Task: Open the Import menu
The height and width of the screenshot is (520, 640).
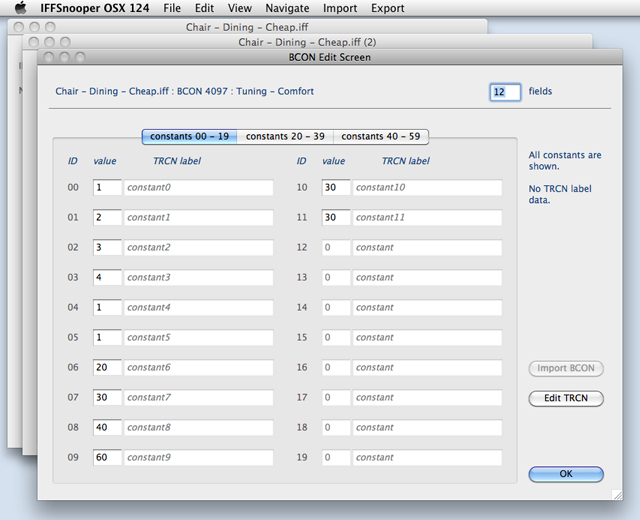Action: coord(340,8)
